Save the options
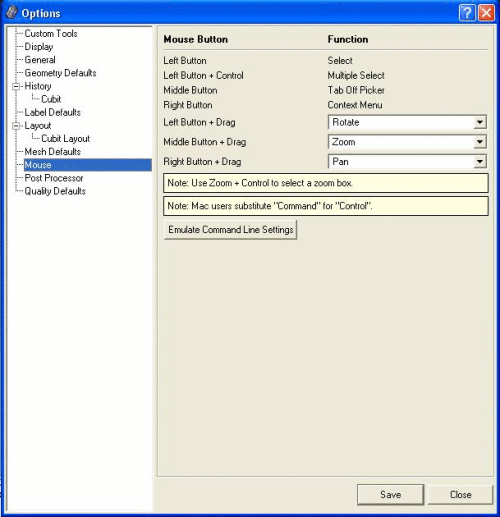Viewport: 500px width, 517px height. tap(390, 495)
